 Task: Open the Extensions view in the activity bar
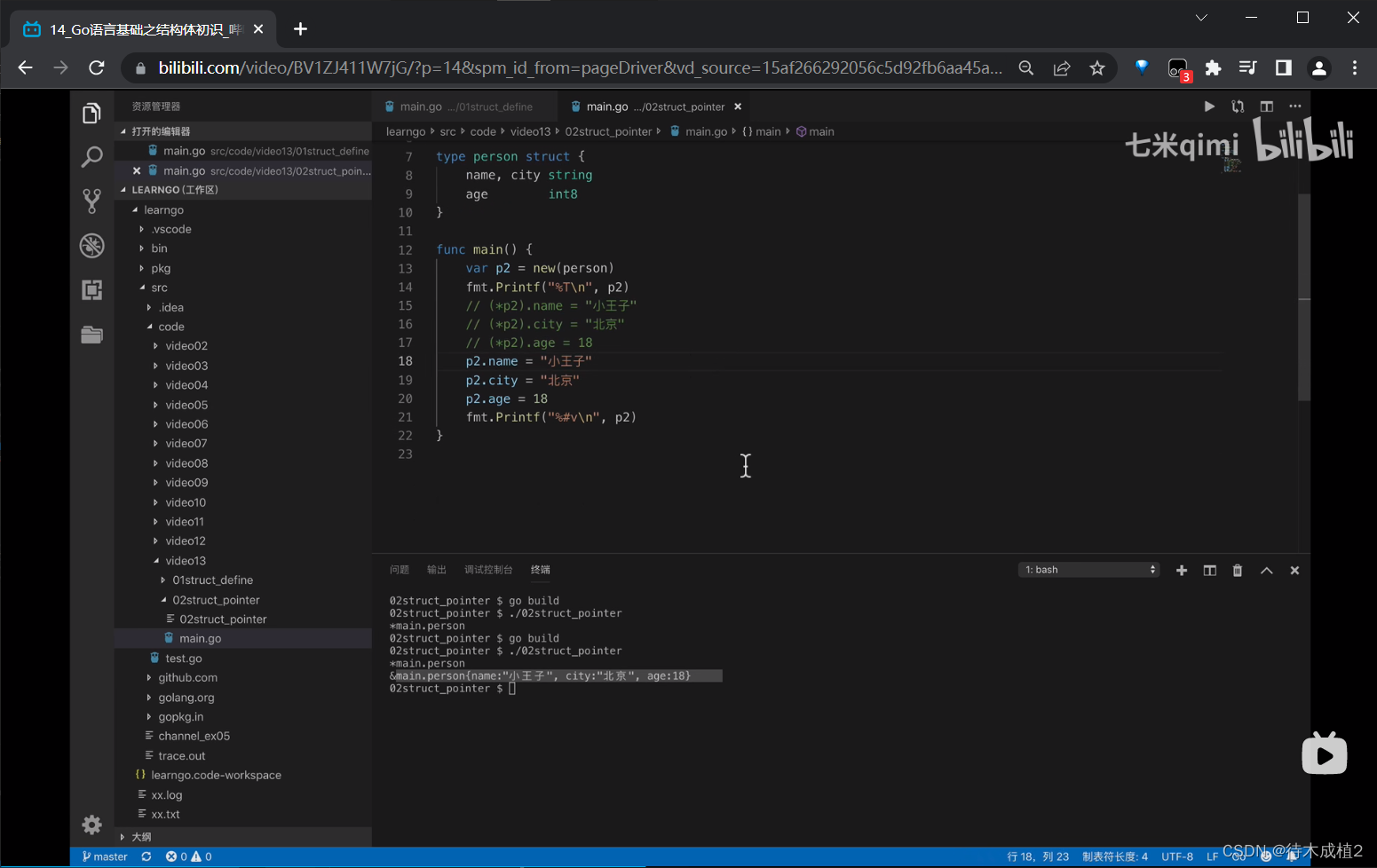click(x=91, y=290)
